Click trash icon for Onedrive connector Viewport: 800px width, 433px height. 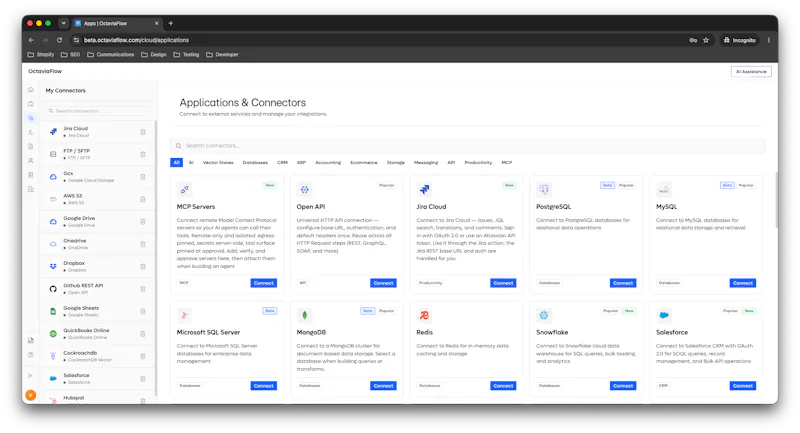[x=143, y=244]
